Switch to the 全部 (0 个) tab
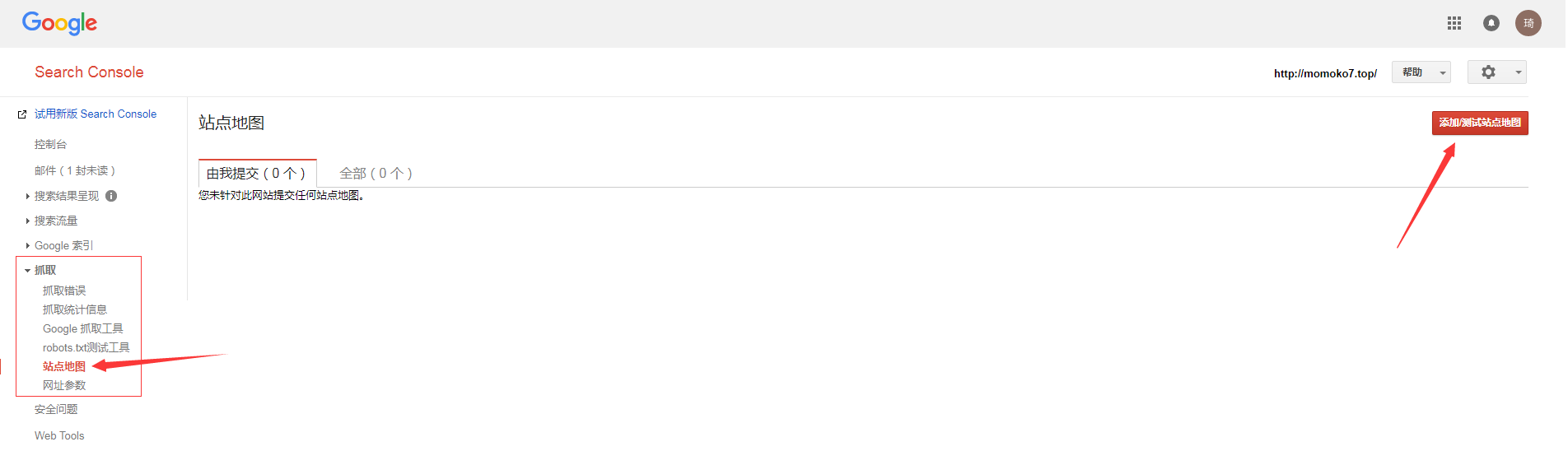Viewport: 1568px width, 465px height. coord(376,174)
